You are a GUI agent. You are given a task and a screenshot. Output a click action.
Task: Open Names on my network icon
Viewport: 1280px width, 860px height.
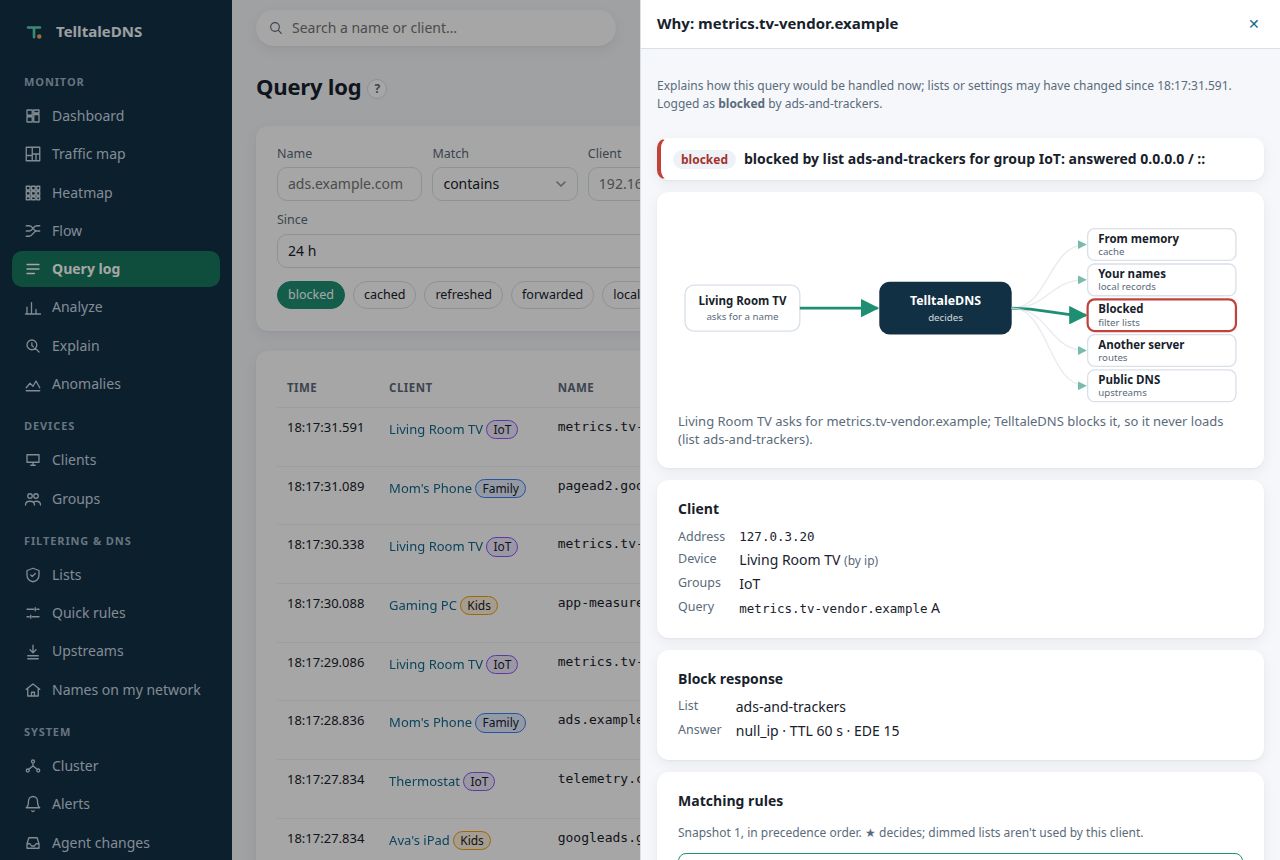[x=33, y=690]
